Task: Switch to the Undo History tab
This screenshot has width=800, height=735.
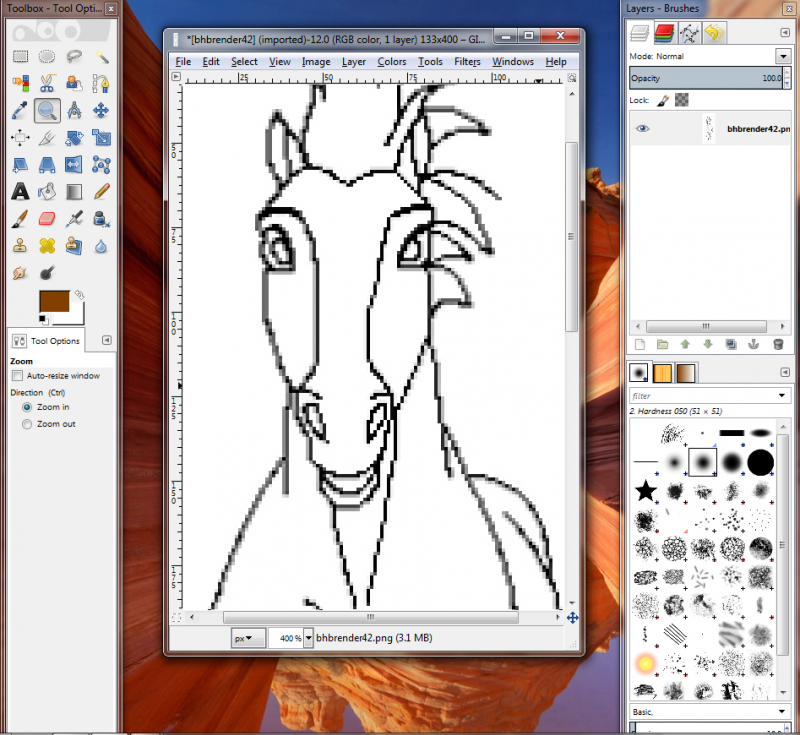Action: (714, 33)
